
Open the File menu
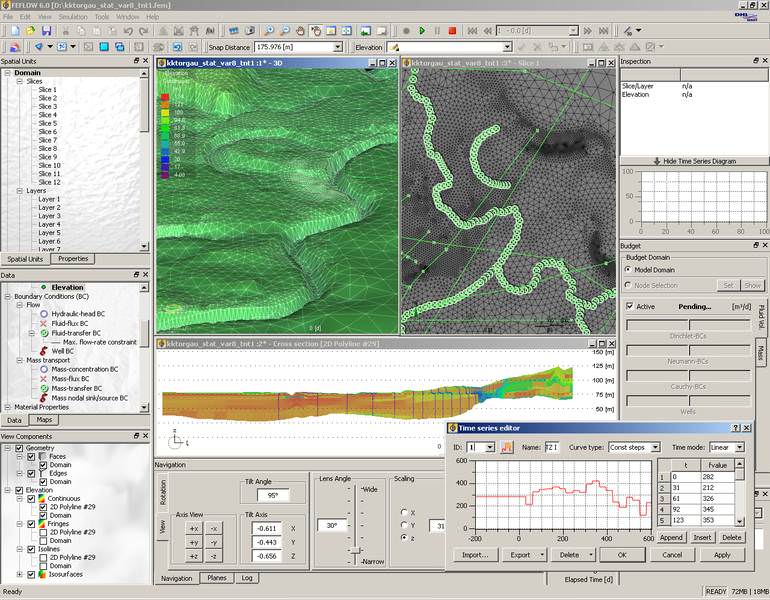[x=8, y=17]
